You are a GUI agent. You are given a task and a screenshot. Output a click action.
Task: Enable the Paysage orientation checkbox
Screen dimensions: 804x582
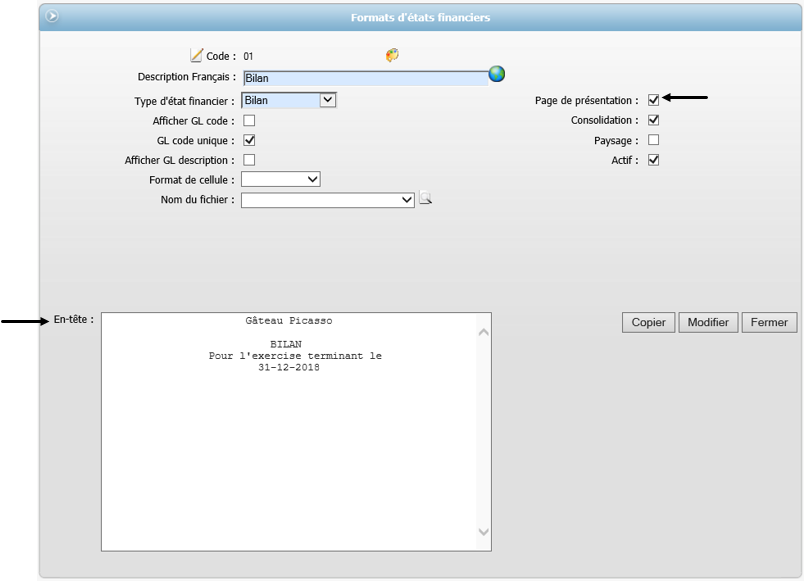(654, 140)
